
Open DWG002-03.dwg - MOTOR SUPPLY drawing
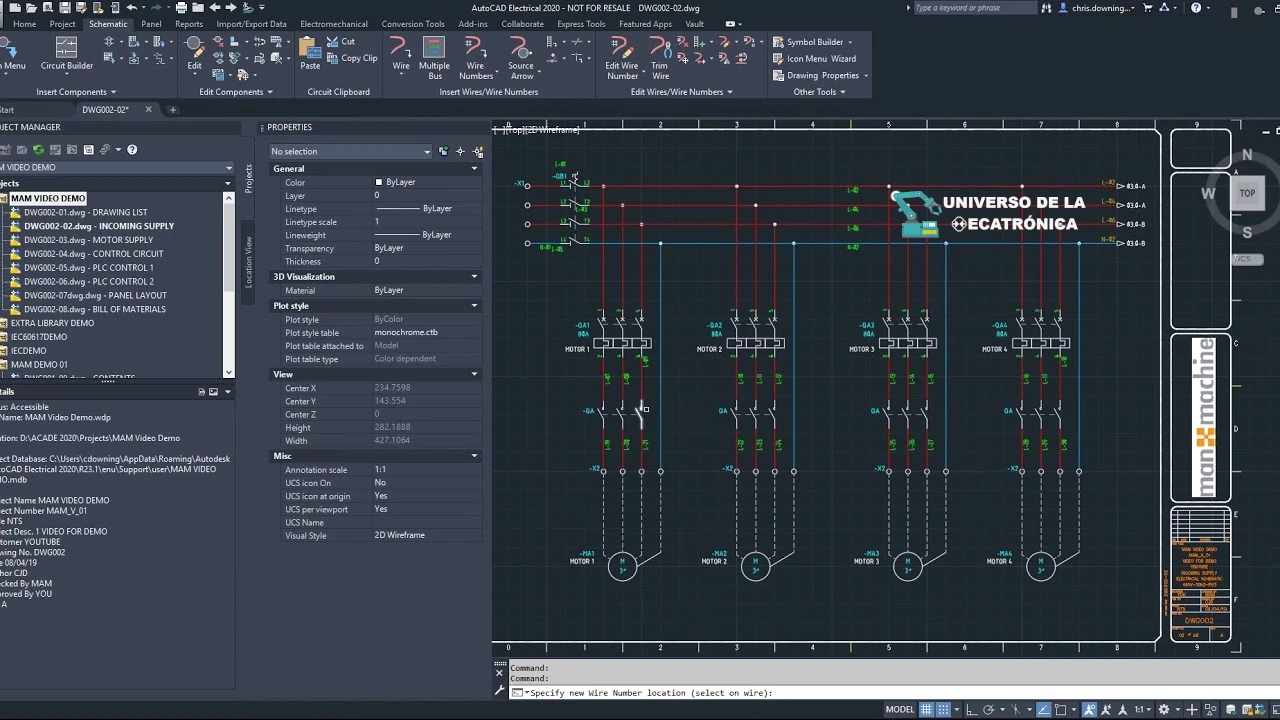coord(88,240)
